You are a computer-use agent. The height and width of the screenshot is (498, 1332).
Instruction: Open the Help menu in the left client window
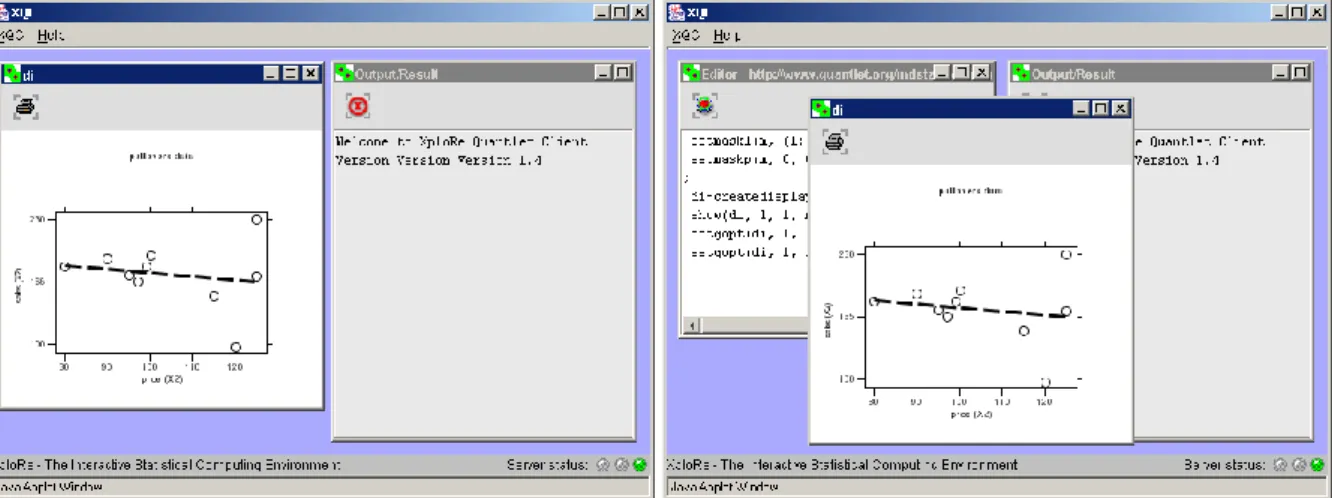(51, 35)
